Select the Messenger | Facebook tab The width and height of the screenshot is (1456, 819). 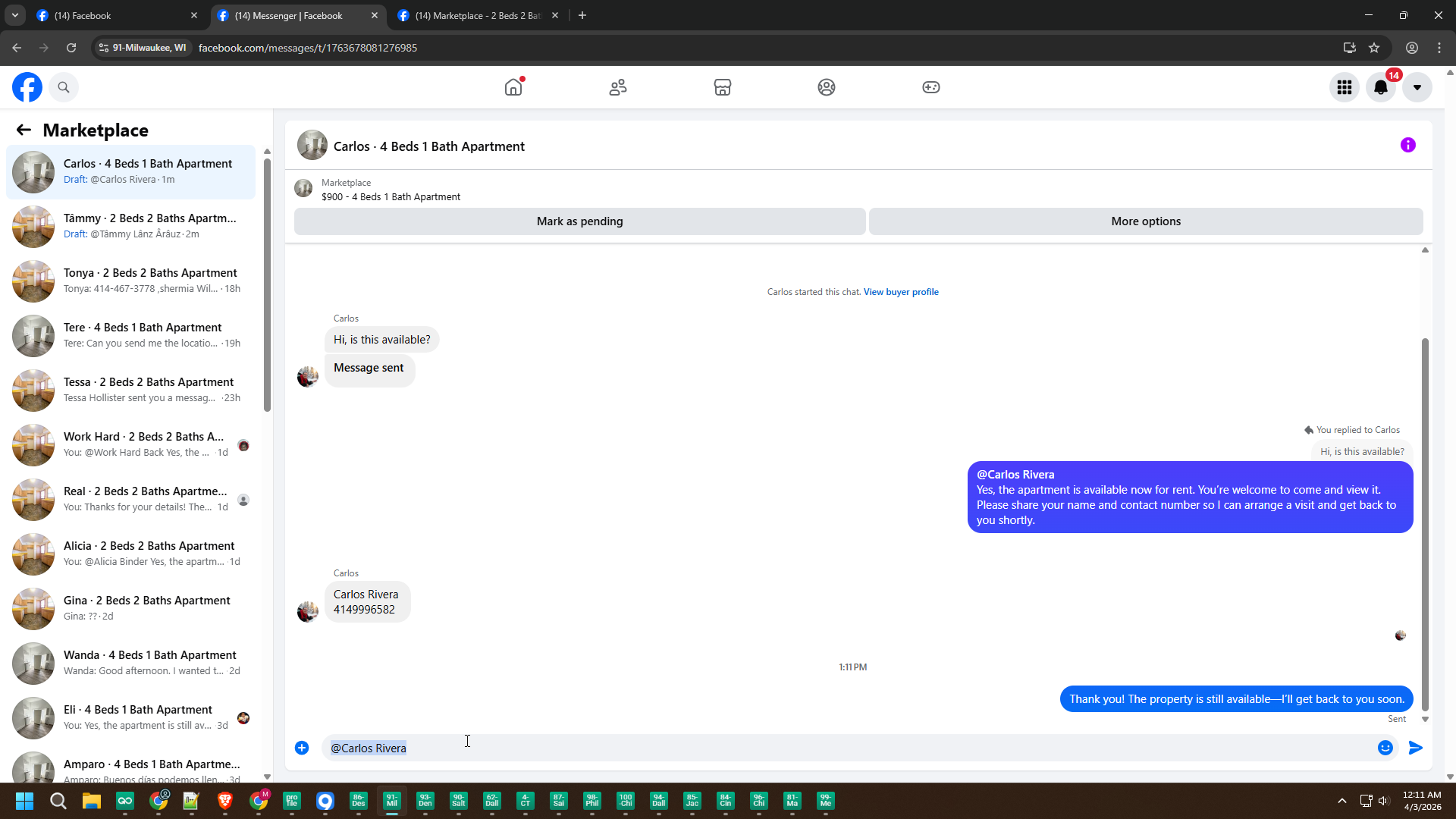[x=297, y=15]
